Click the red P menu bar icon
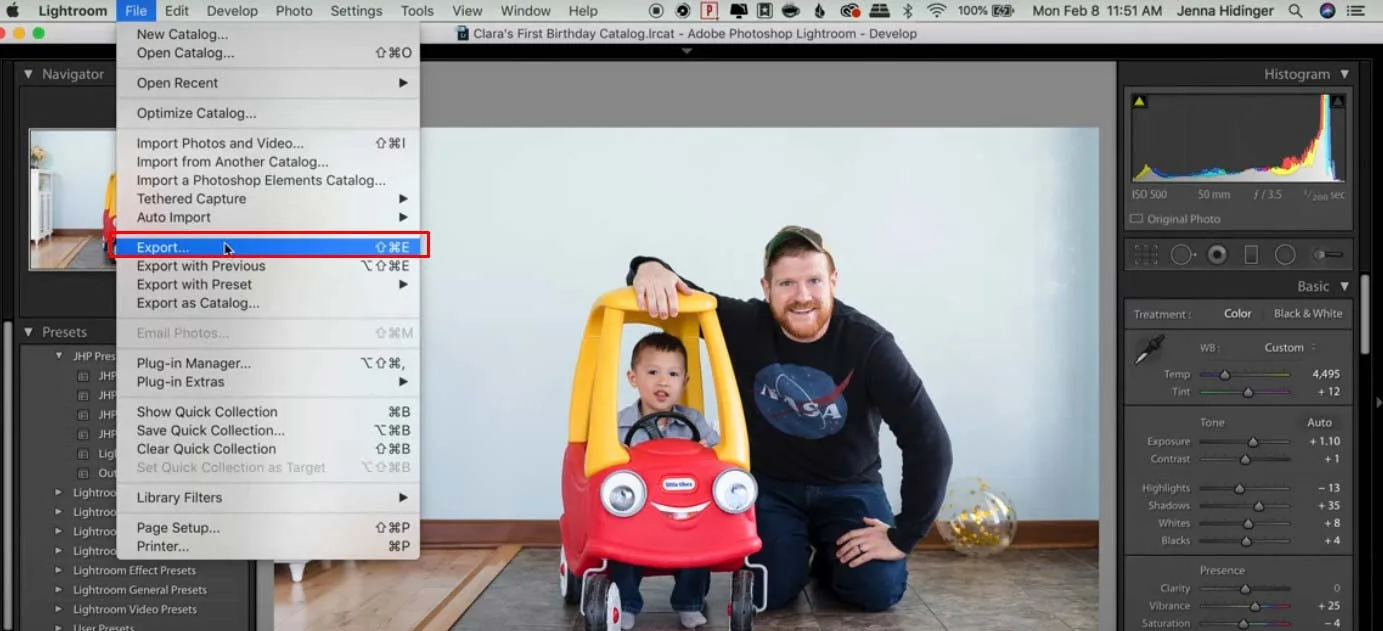This screenshot has height=631, width=1383. (709, 11)
